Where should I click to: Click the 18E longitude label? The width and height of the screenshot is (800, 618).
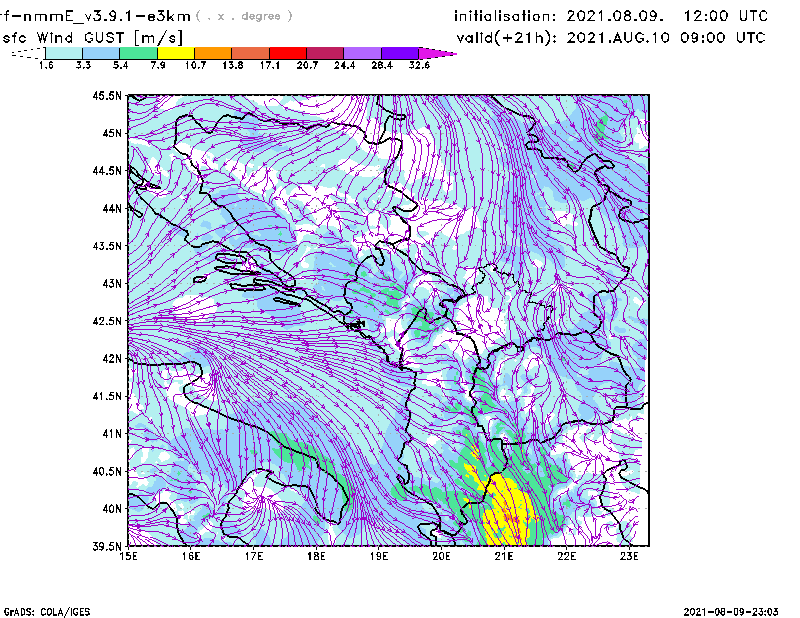coord(316,556)
